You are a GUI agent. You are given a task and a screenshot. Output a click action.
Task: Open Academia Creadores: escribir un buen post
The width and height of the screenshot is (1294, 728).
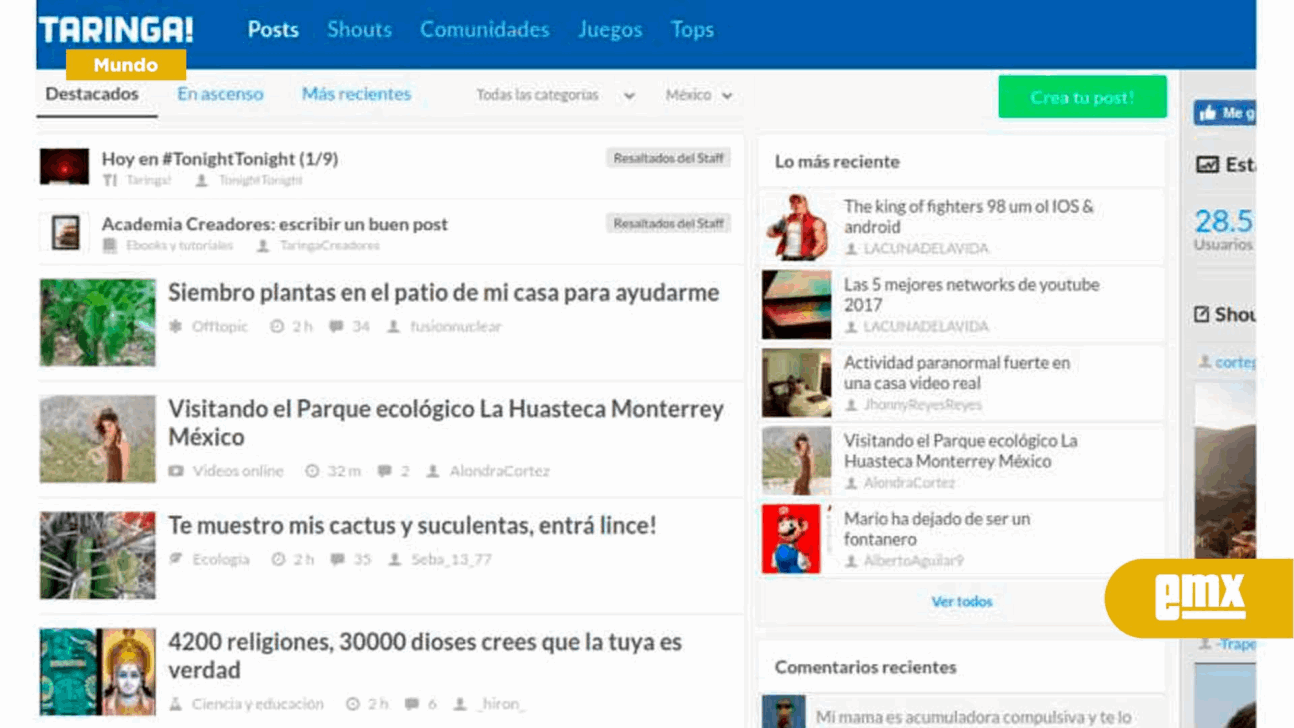[274, 224]
